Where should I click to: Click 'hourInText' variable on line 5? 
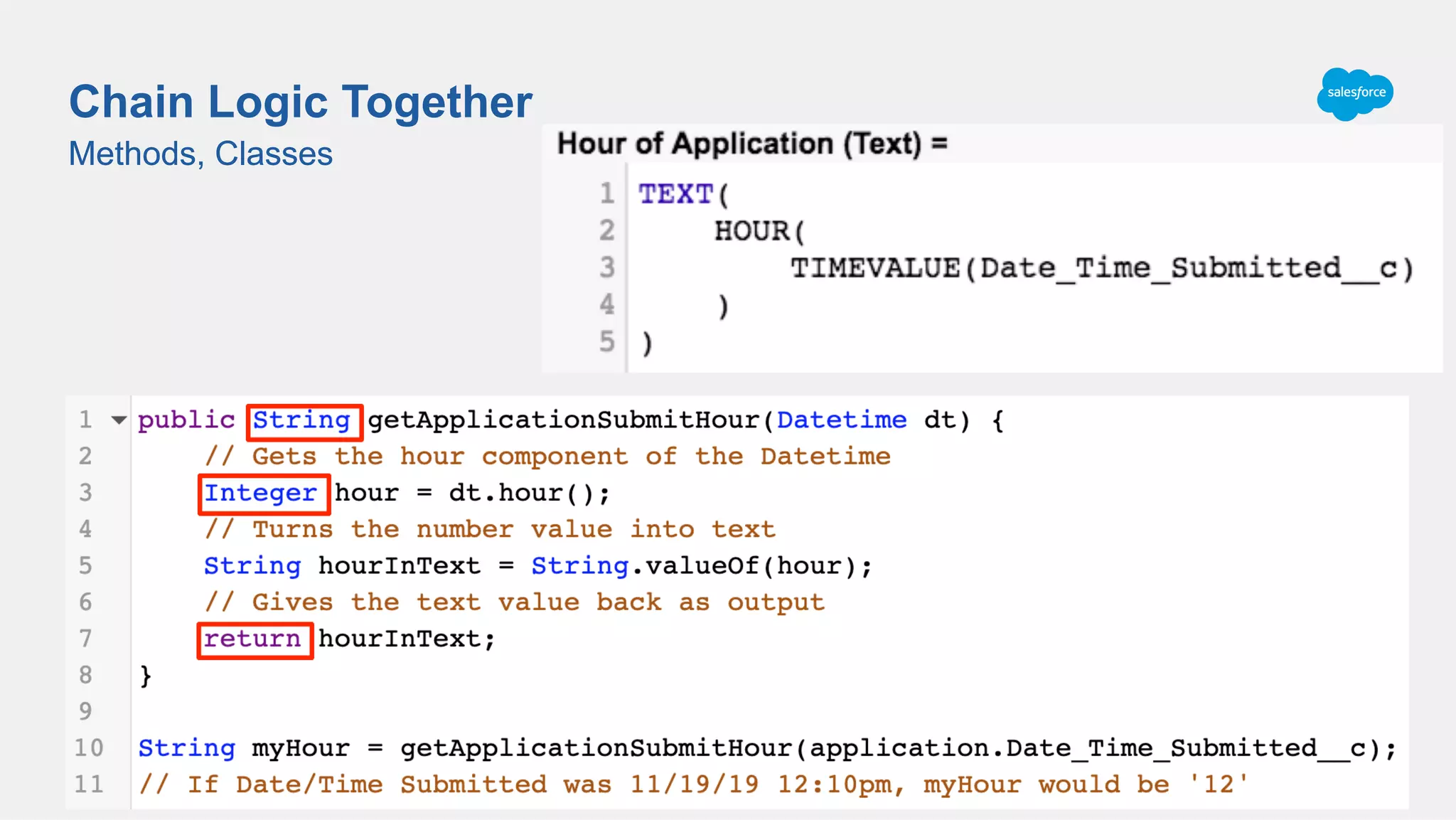[x=400, y=566]
